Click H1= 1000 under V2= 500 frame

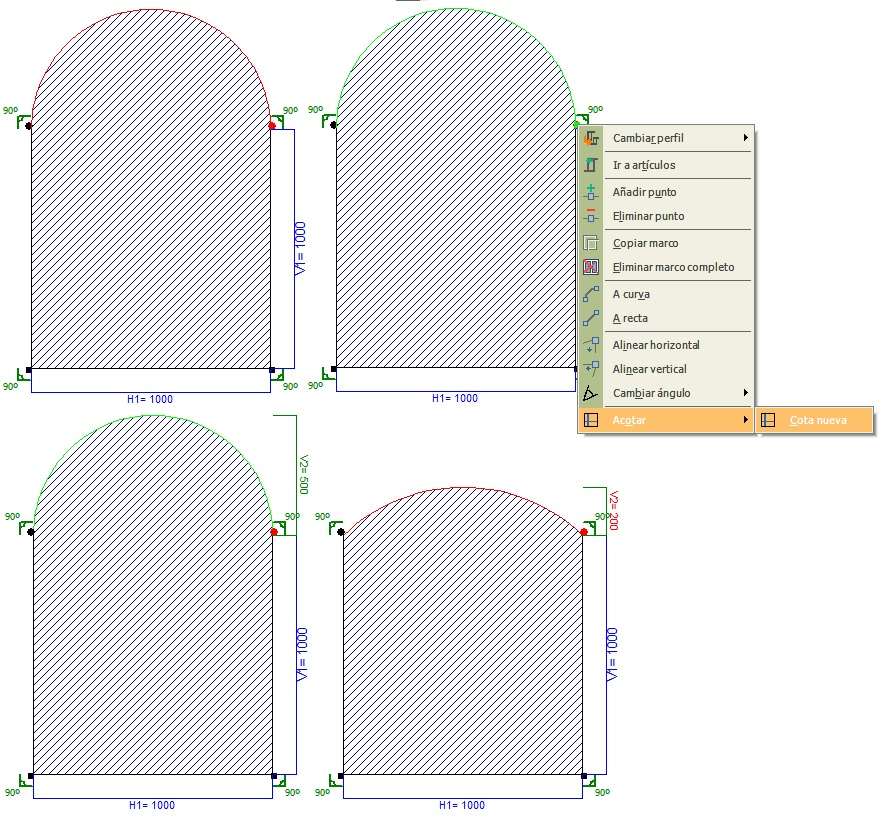[152, 805]
